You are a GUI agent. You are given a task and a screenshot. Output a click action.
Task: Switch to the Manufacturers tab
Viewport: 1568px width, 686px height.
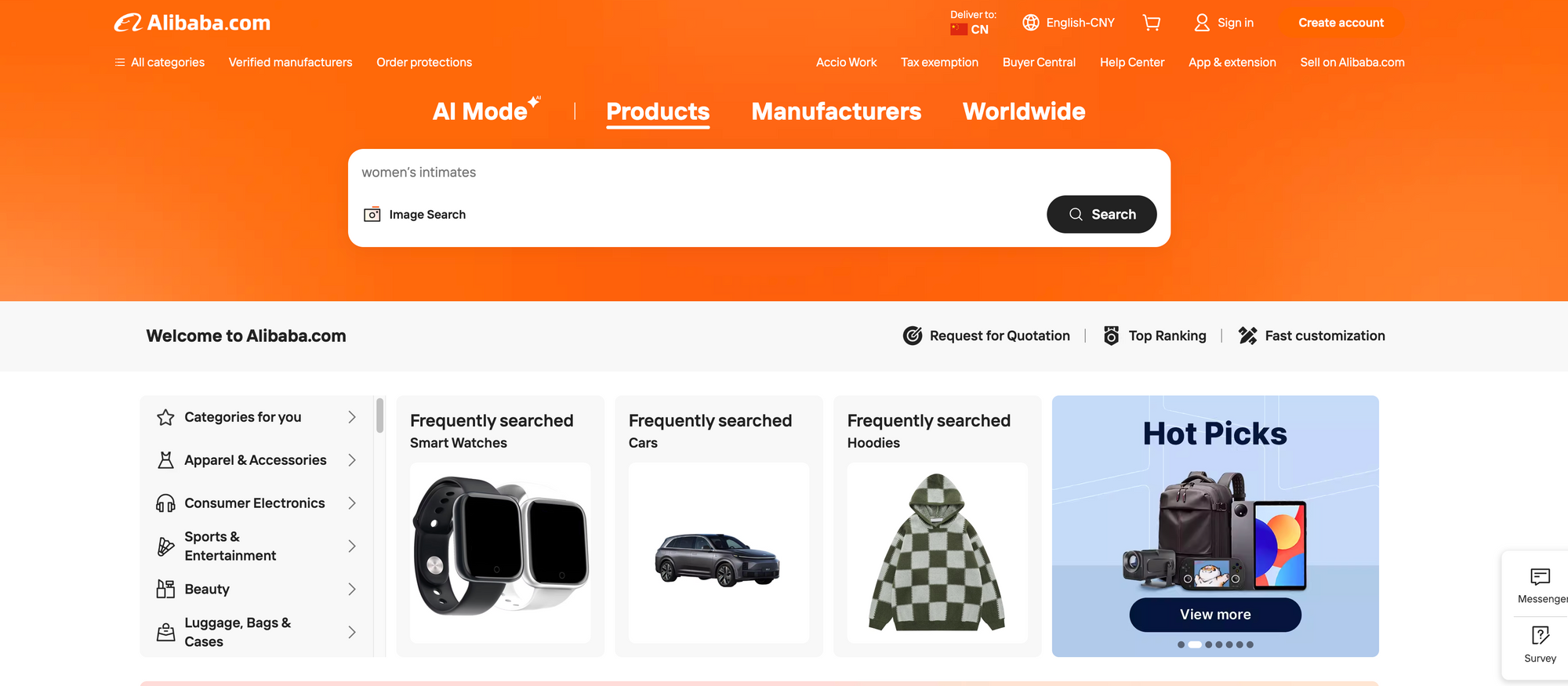coord(836,111)
